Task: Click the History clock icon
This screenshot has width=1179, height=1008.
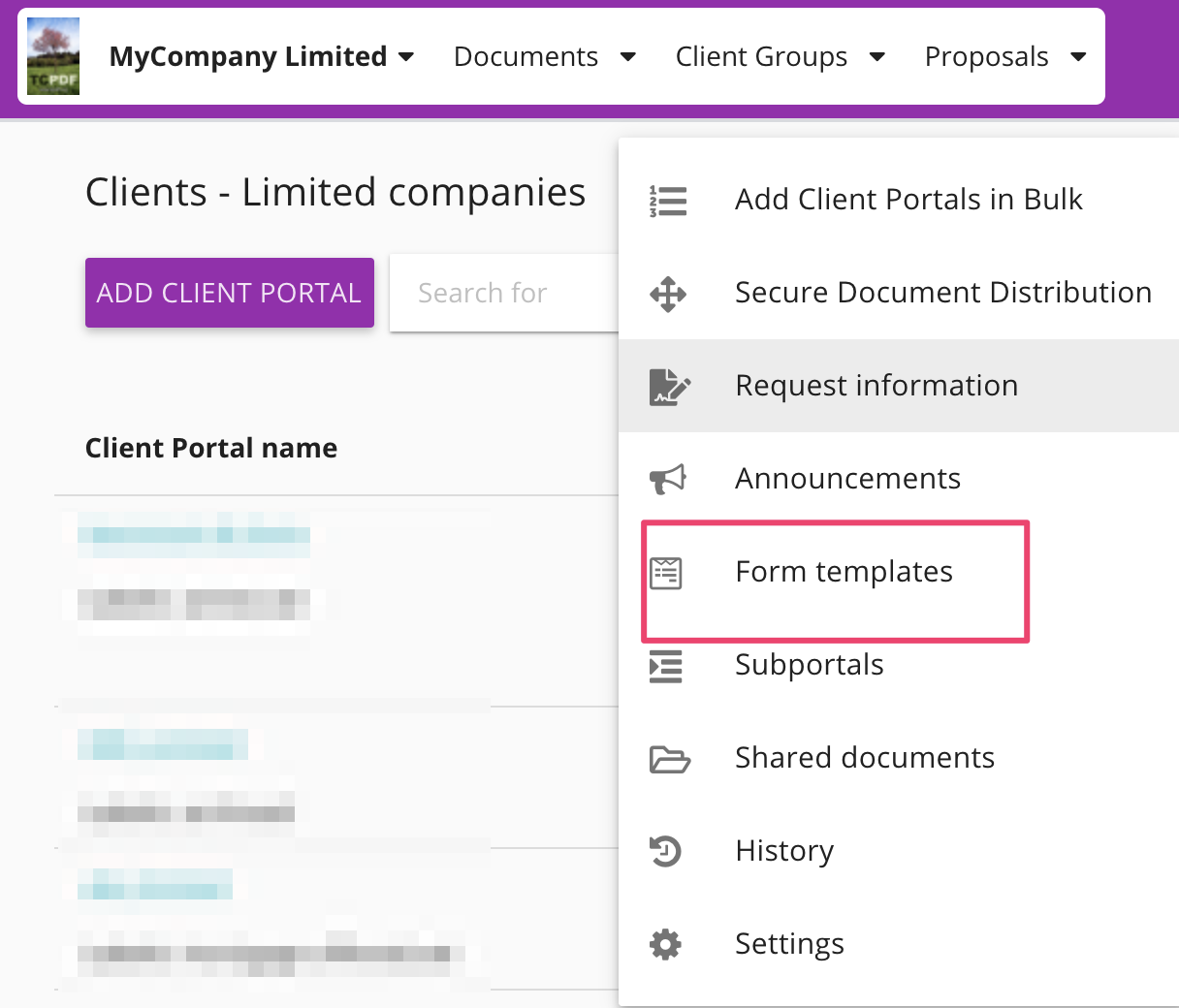Action: click(x=666, y=851)
